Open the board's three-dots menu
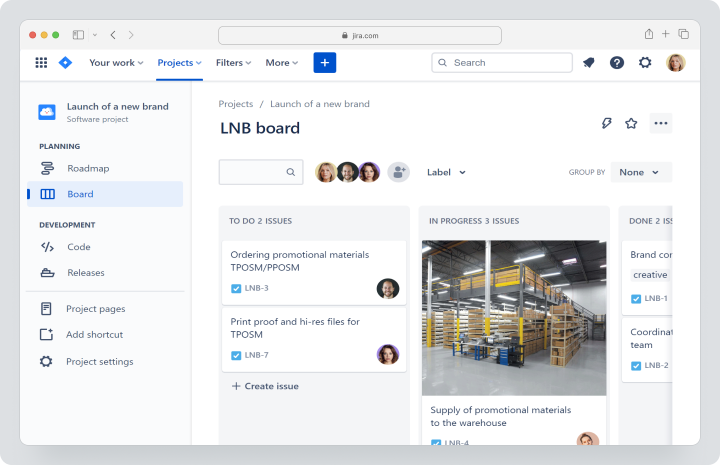Viewport: 720px width, 465px height. coord(661,123)
